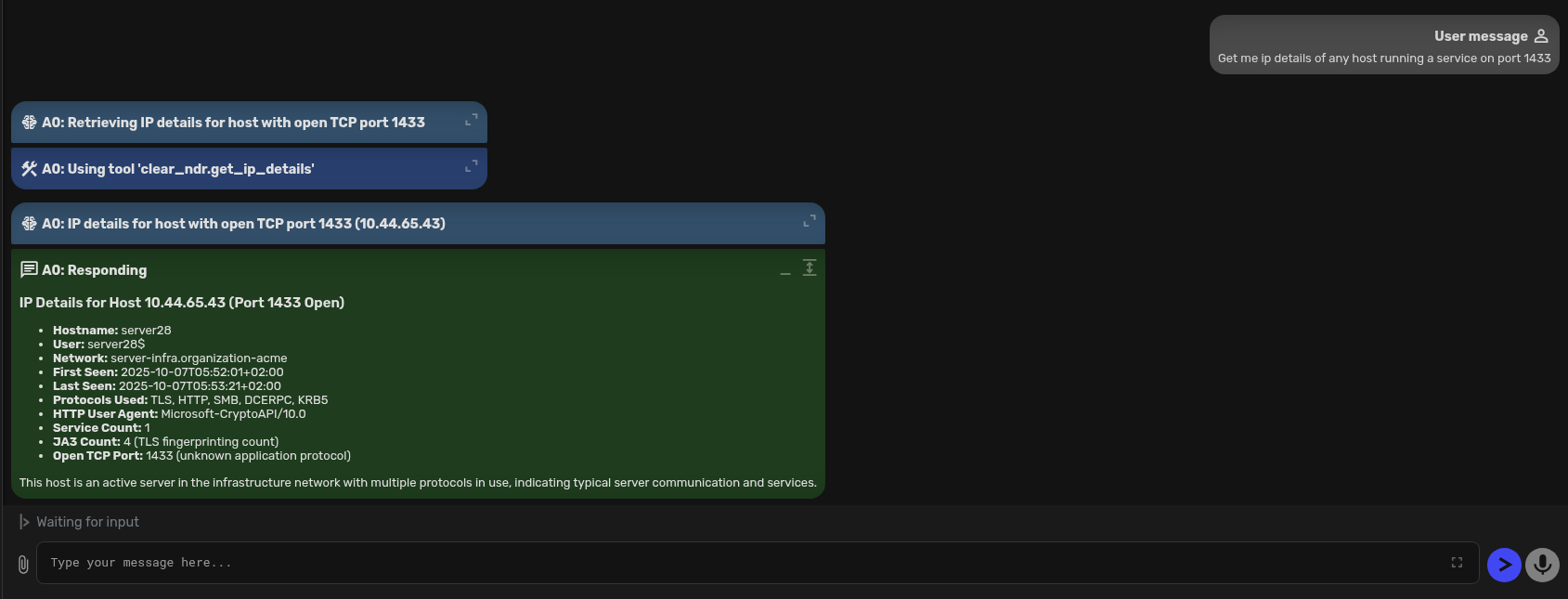Expand the 'Retrieving IP details for host' step

tap(471, 120)
